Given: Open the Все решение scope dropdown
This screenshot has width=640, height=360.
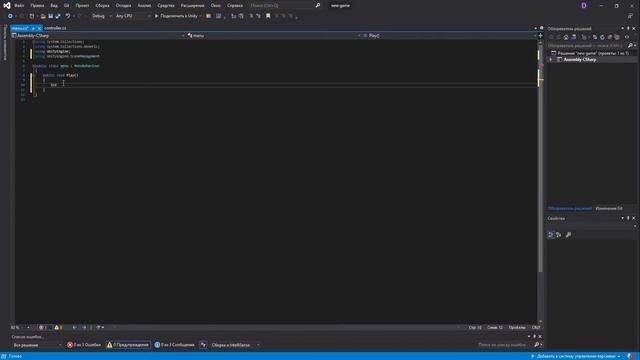Looking at the screenshot, I should [37, 345].
